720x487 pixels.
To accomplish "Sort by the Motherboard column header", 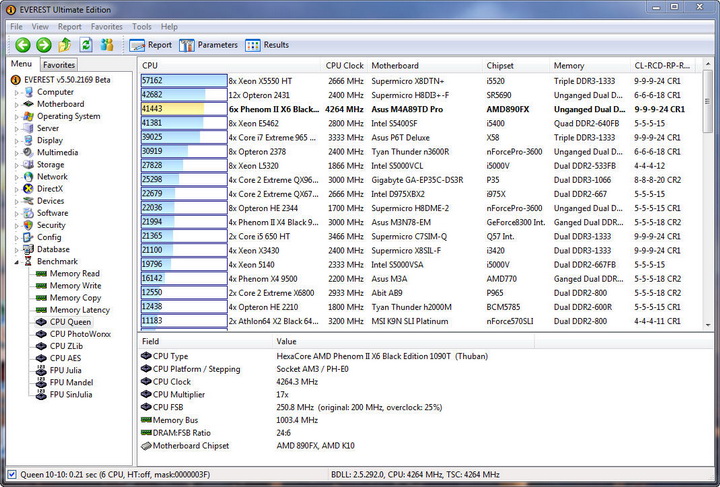I will 425,66.
